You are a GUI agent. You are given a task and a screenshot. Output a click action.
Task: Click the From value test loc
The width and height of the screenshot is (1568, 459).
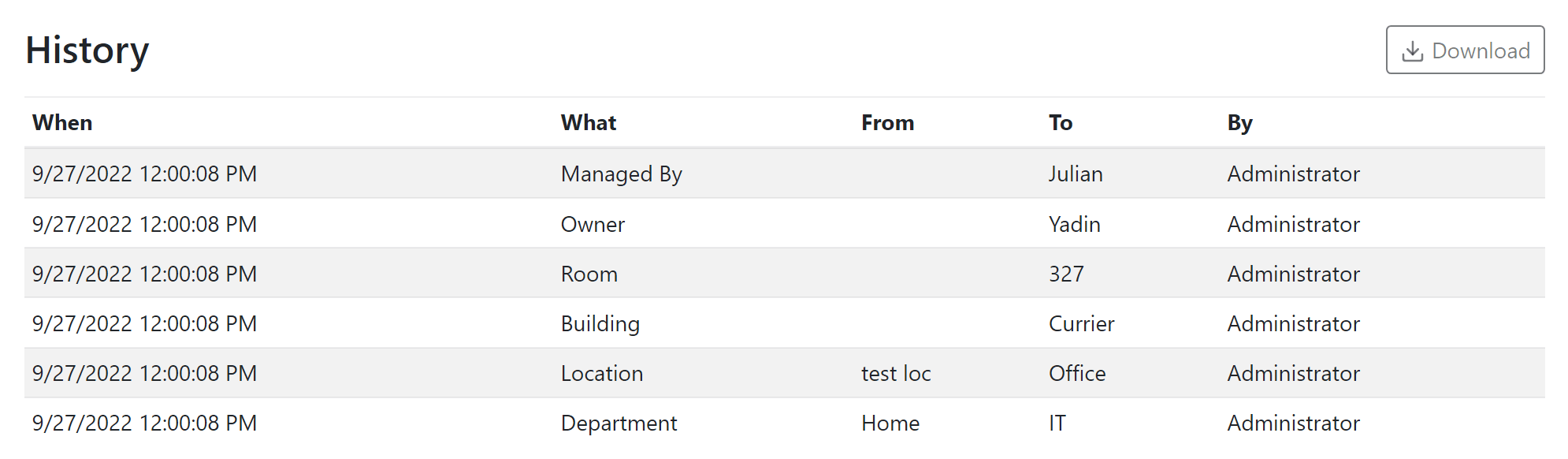click(895, 373)
